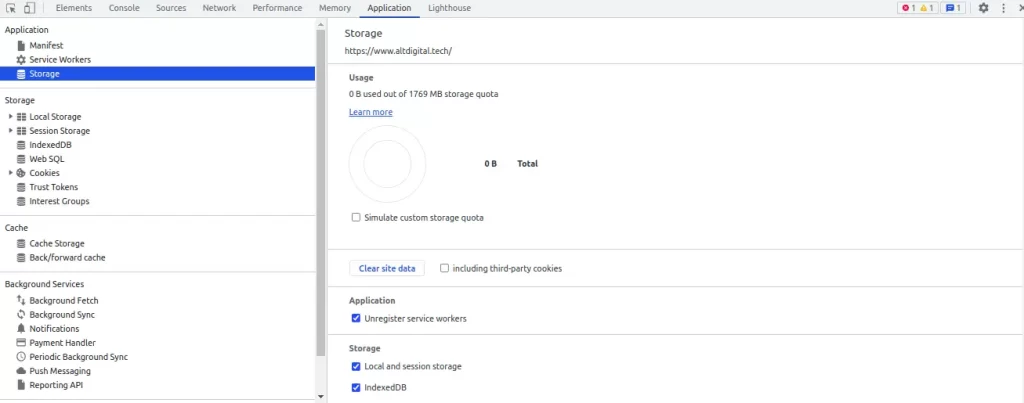Open the Network tab
This screenshot has height=403, width=1024.
click(x=219, y=8)
